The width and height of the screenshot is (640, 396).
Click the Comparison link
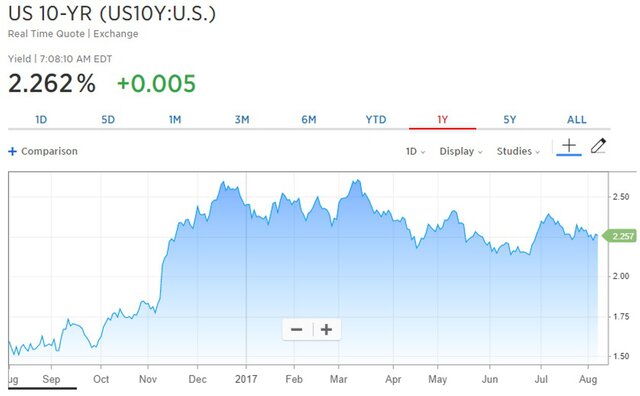pos(49,151)
